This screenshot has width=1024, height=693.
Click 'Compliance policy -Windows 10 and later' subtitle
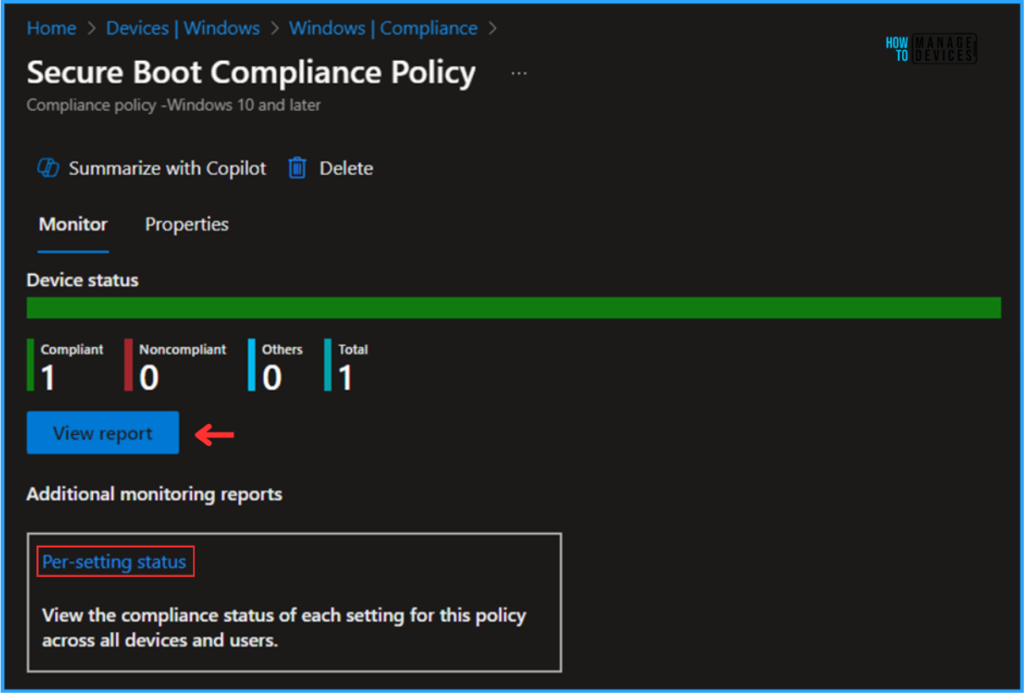pos(174,105)
